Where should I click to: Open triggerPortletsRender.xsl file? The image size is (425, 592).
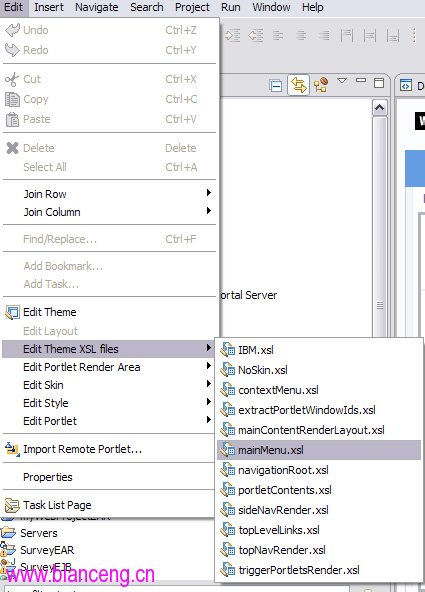tap(319, 570)
